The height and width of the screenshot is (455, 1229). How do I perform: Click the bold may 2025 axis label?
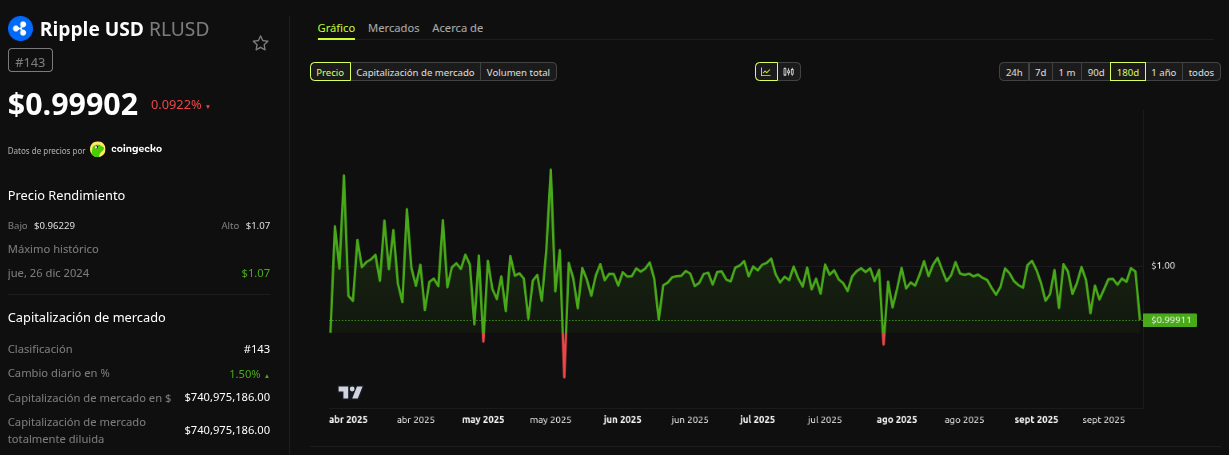(483, 420)
